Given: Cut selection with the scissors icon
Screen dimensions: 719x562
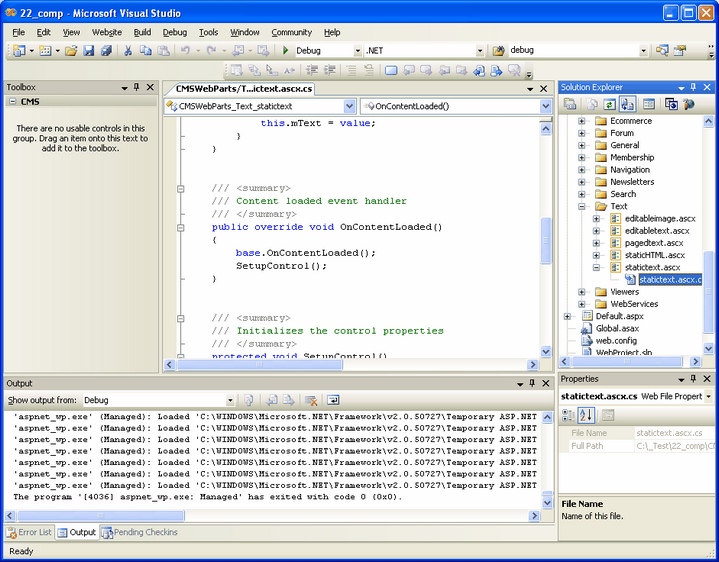Looking at the screenshot, I should coord(128,50).
